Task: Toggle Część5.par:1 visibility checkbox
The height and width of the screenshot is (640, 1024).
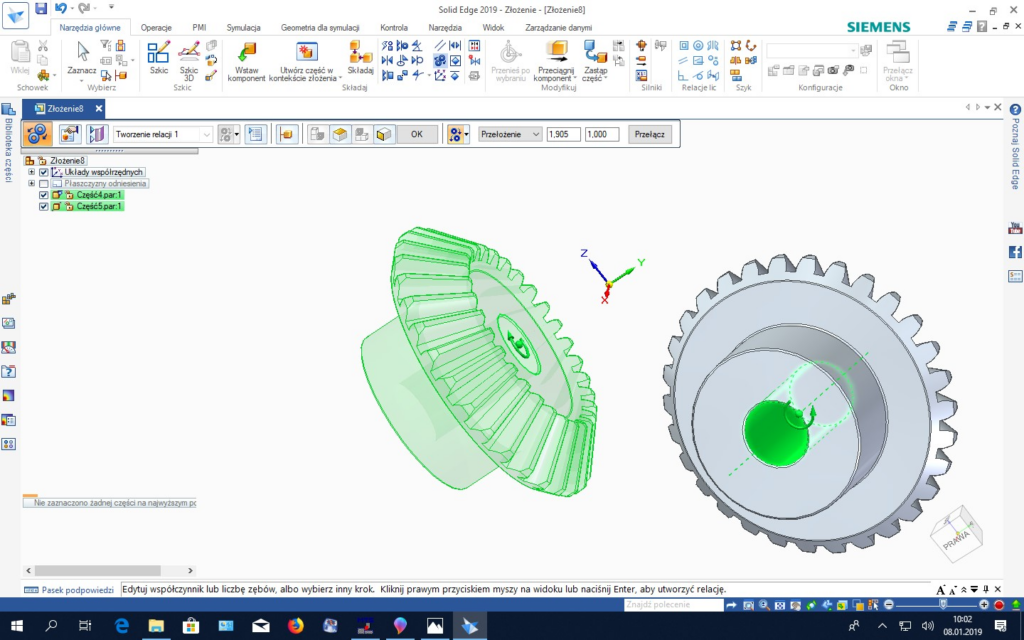Action: point(44,206)
